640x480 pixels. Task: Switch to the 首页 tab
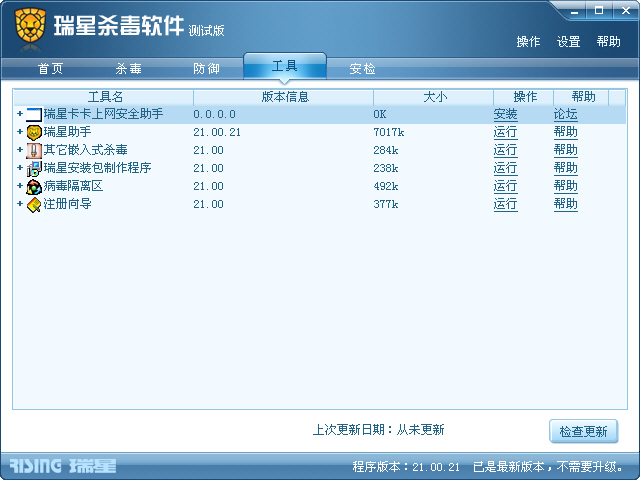pos(51,69)
